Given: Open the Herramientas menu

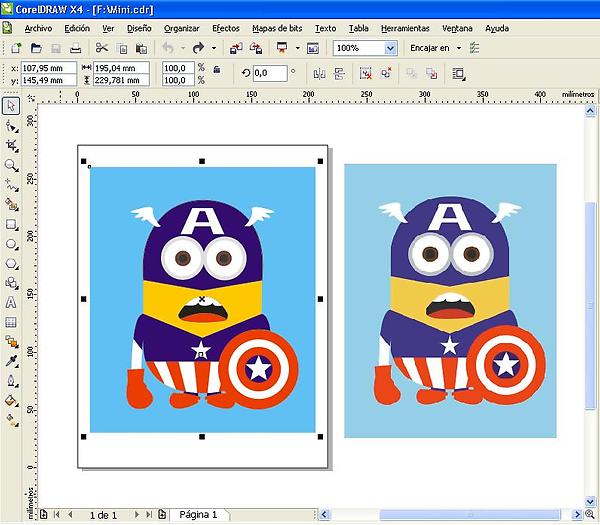Looking at the screenshot, I should [x=405, y=28].
